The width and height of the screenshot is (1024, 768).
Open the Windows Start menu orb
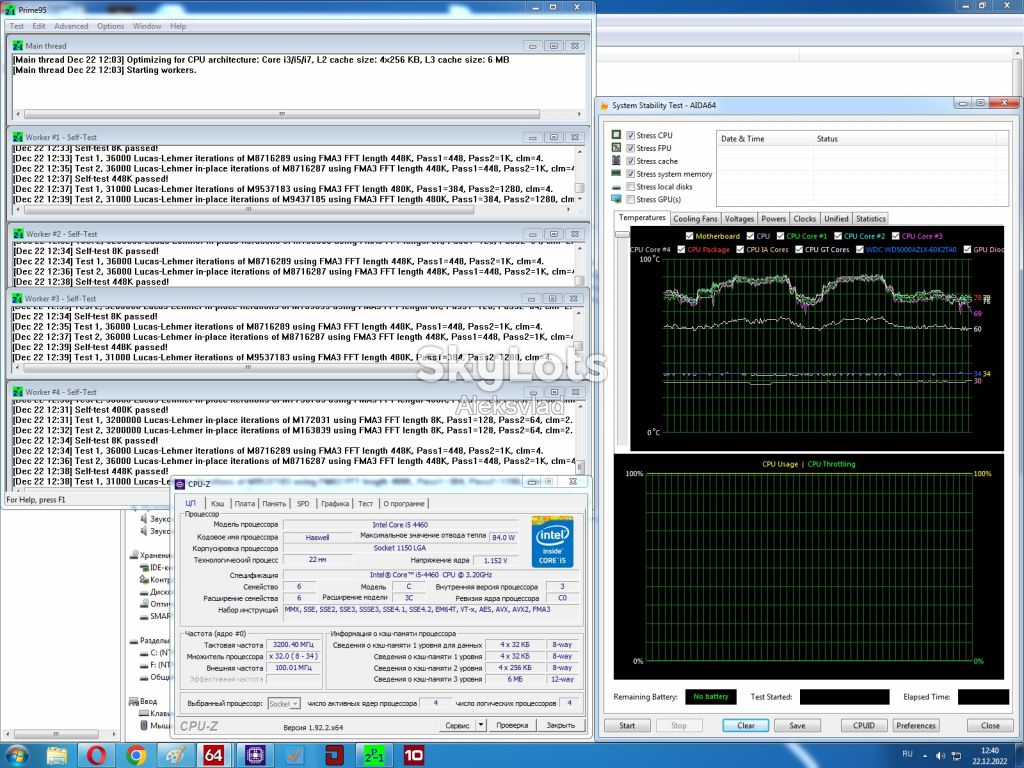point(16,756)
